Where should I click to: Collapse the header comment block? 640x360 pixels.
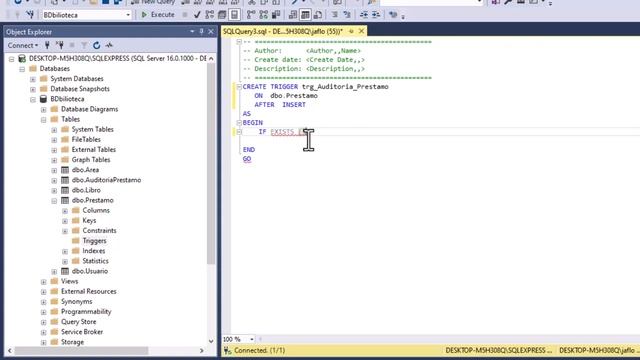coord(239,42)
